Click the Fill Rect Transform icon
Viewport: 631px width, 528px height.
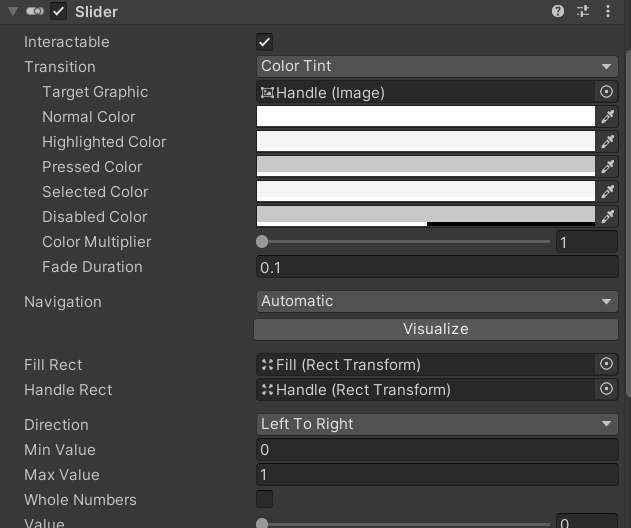(267, 365)
